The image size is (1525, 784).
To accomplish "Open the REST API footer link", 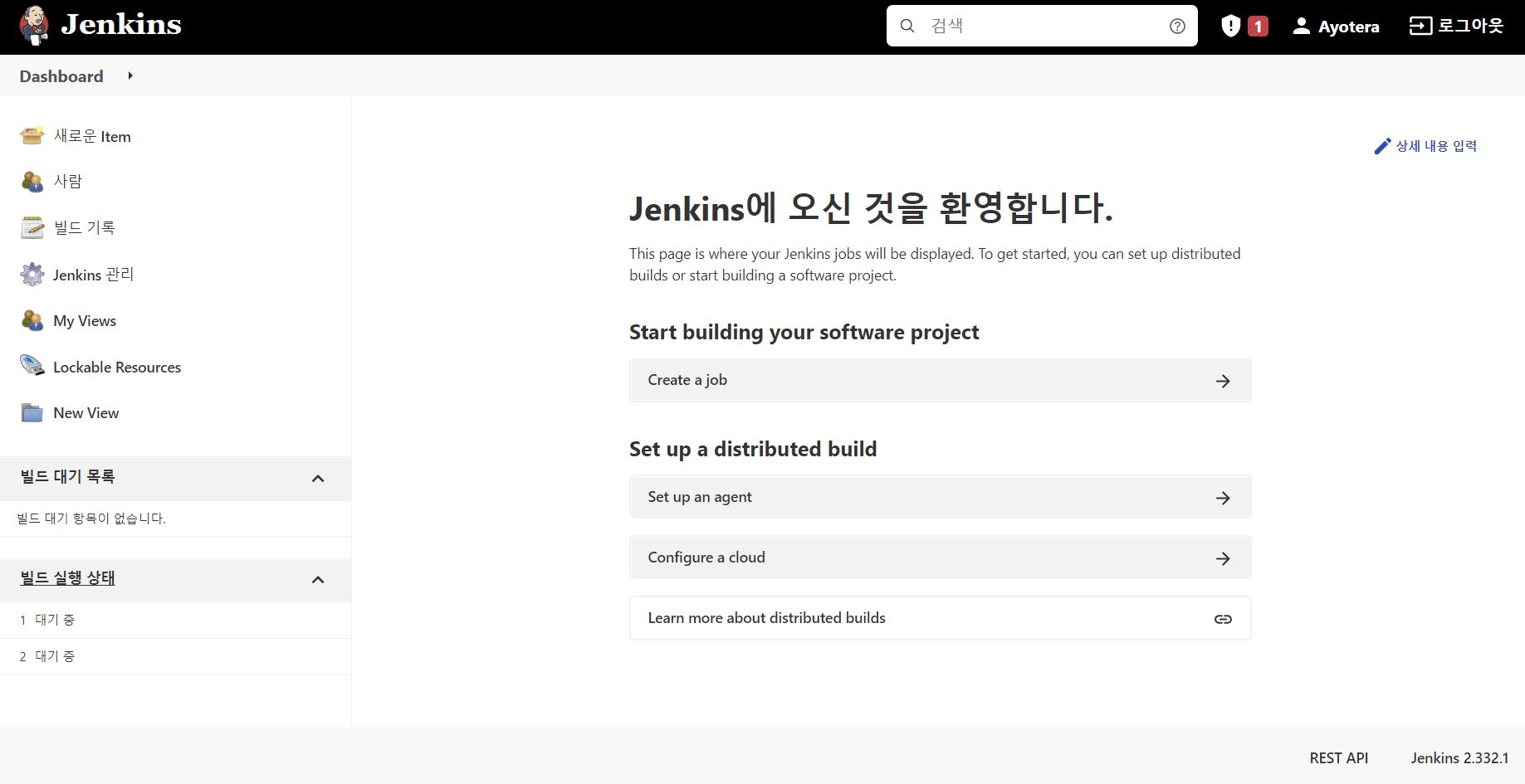I will [1338, 757].
